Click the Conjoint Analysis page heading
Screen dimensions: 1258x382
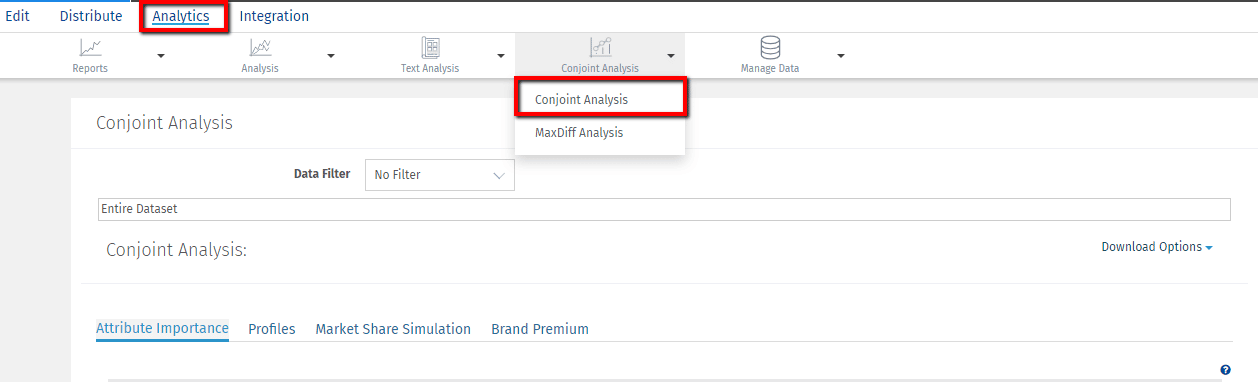(164, 123)
